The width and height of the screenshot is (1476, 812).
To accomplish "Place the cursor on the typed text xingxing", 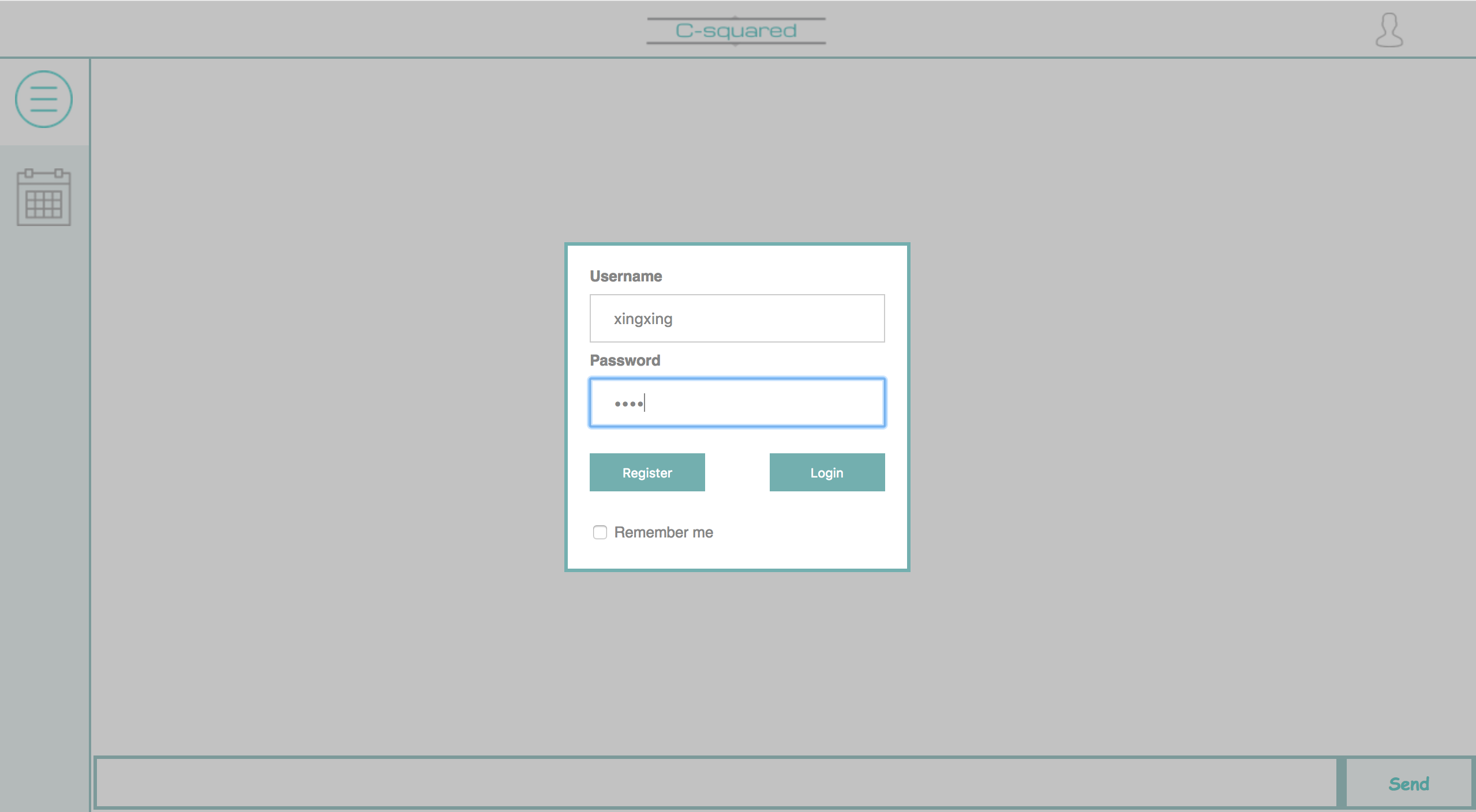I will click(643, 319).
